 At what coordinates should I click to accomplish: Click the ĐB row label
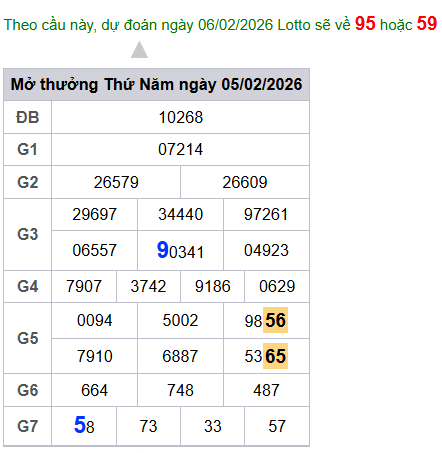28,117
